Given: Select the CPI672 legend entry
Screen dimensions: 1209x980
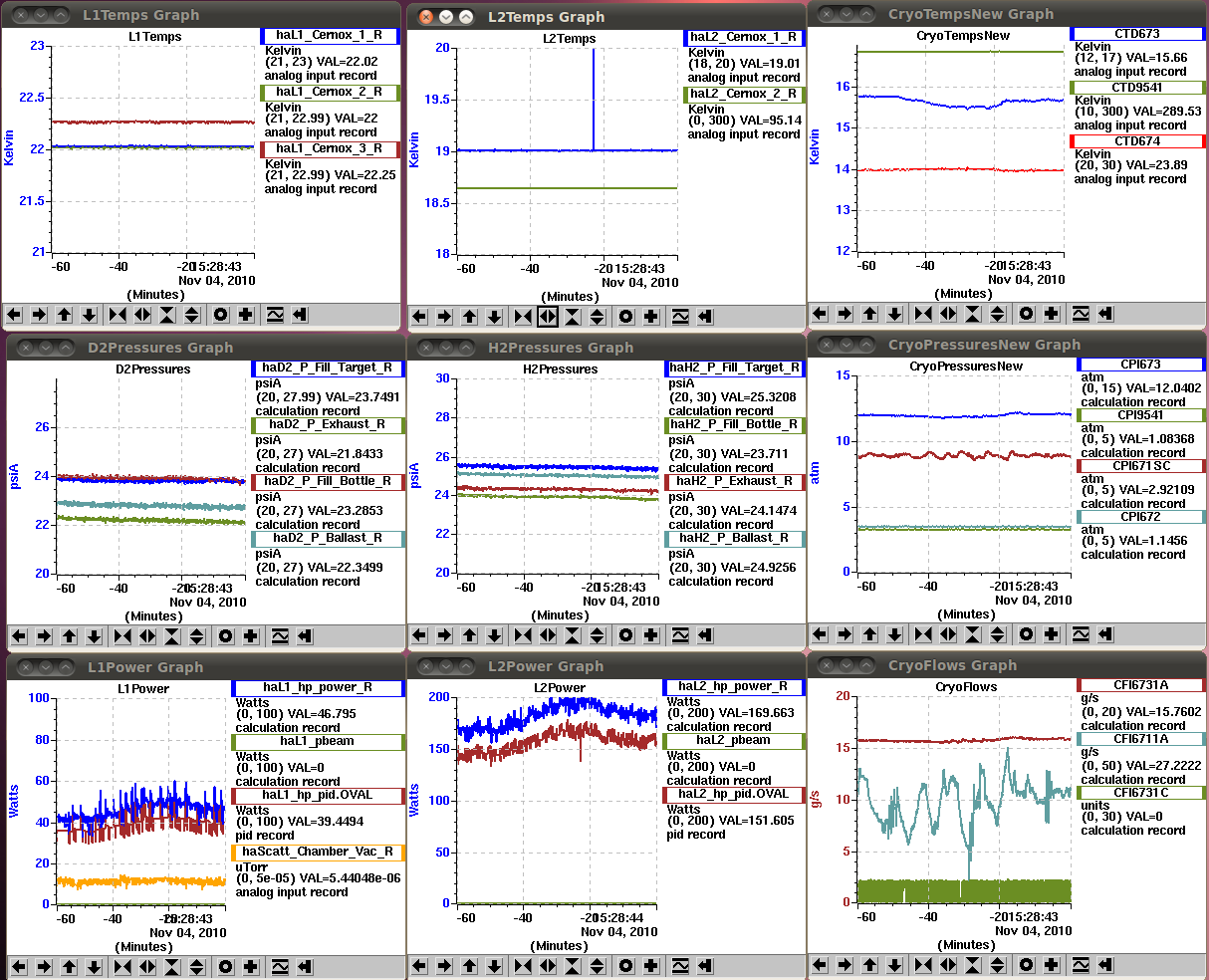Looking at the screenshot, I should [1141, 517].
